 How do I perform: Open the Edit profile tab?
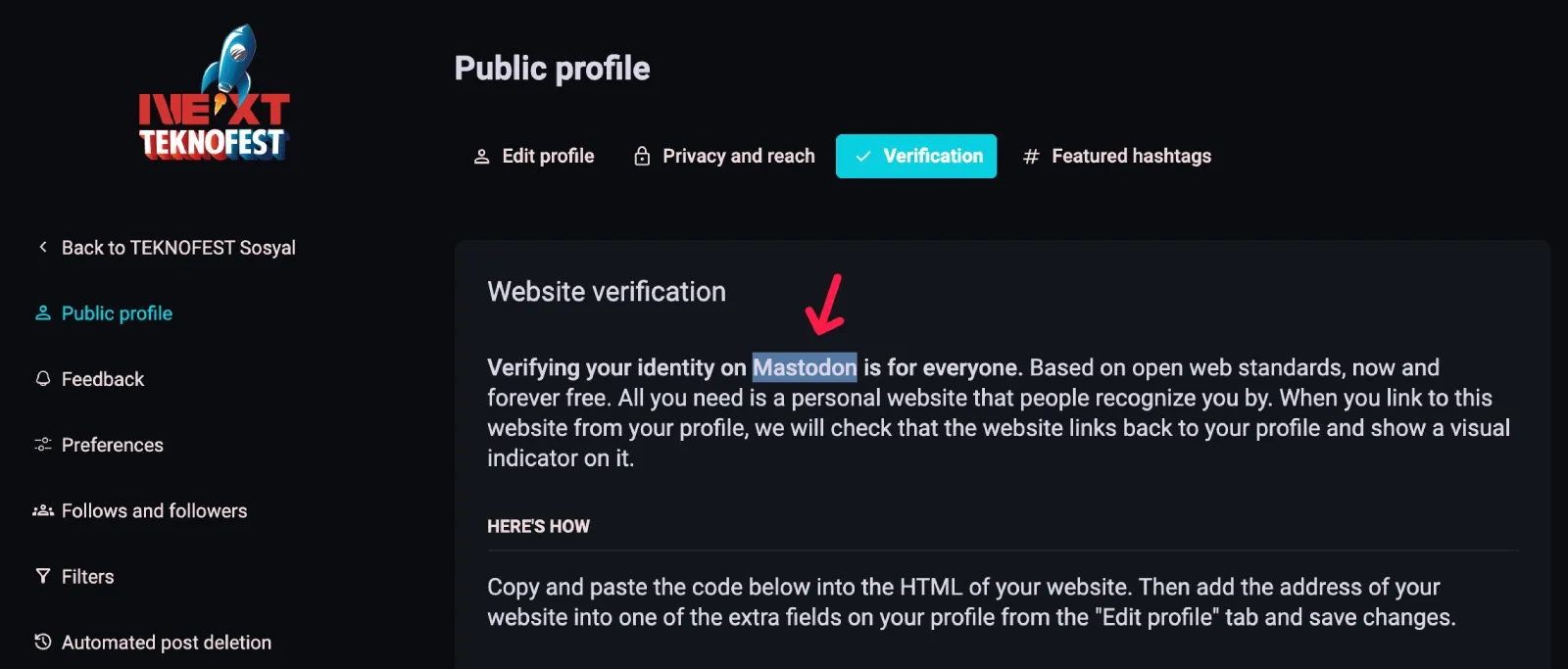click(x=534, y=156)
